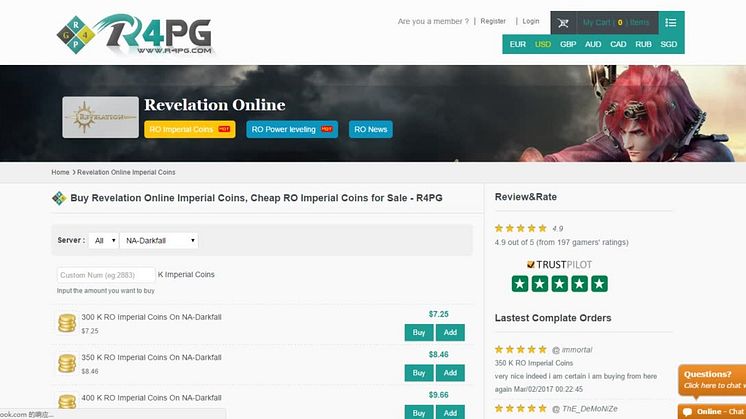Switch currency to SGD
Viewport: 746px width, 419px height.
668,44
